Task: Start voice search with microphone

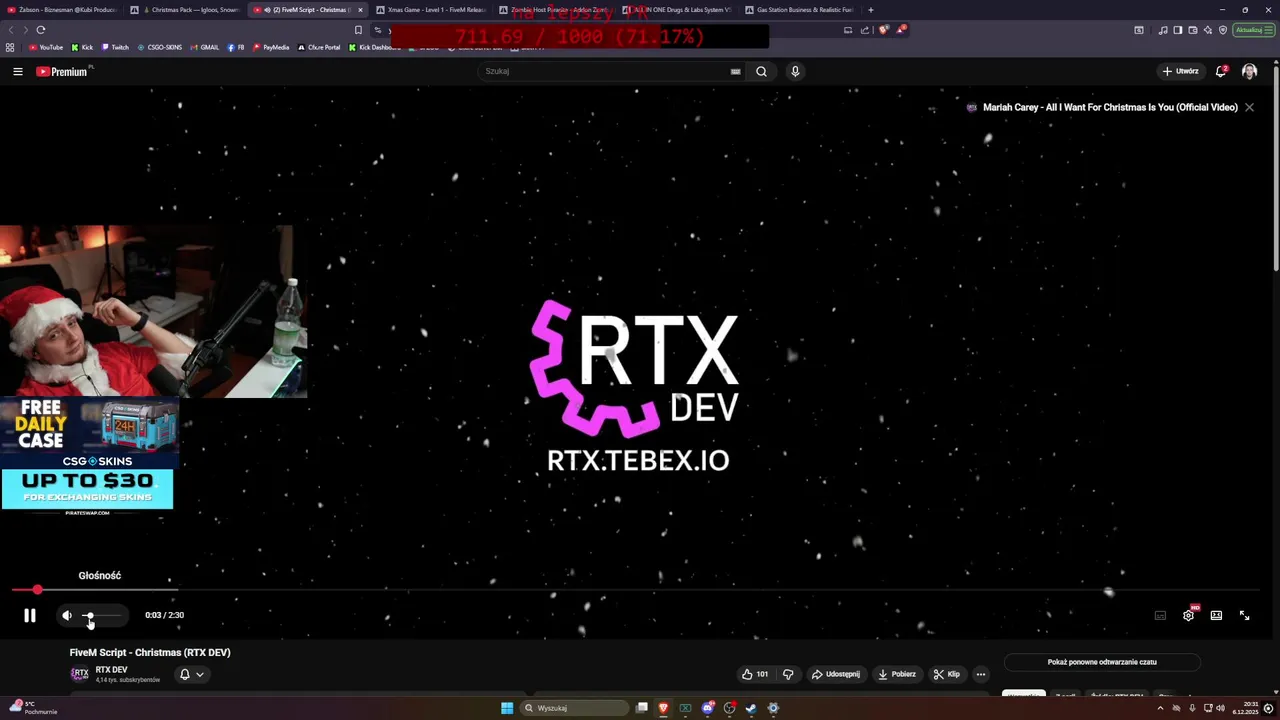Action: tap(795, 71)
